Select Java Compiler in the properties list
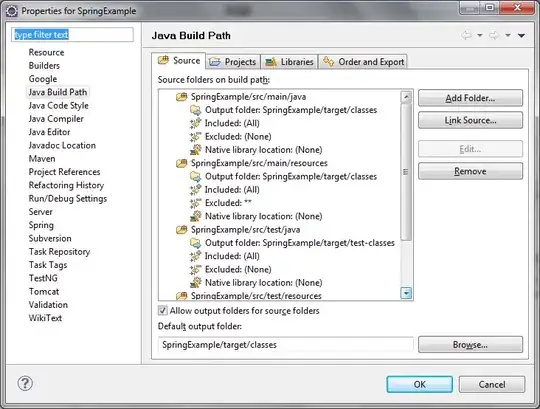Image resolution: width=540 pixels, height=409 pixels. (56, 119)
